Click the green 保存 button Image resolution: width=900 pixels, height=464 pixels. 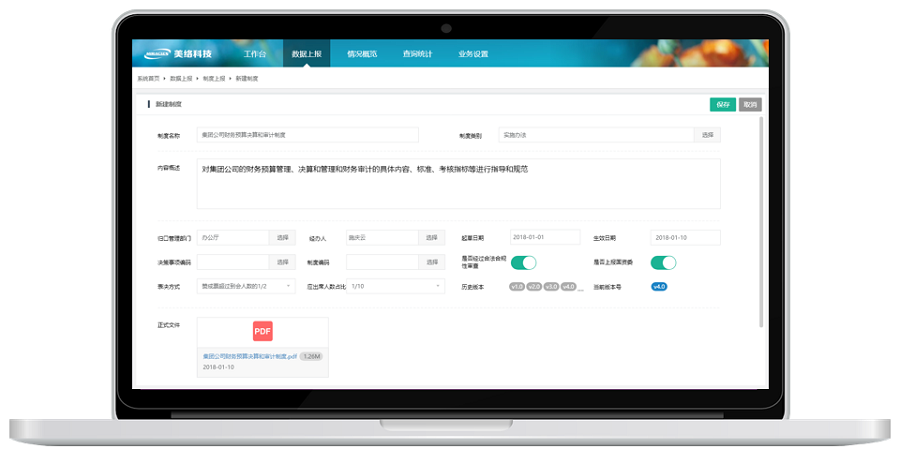point(723,104)
